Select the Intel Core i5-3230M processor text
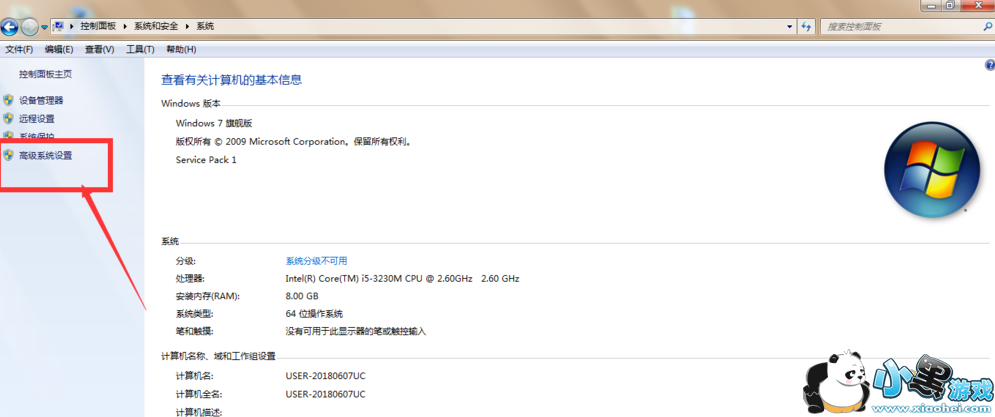 402,279
